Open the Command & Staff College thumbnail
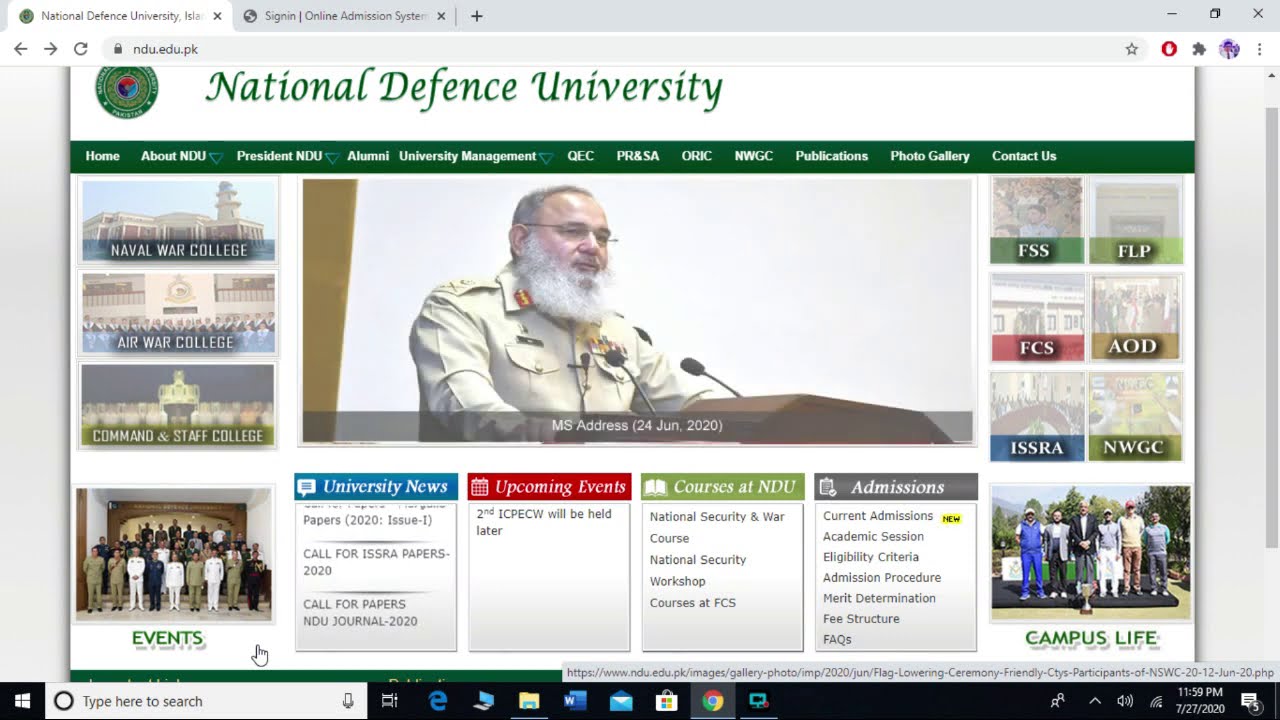 [x=178, y=405]
